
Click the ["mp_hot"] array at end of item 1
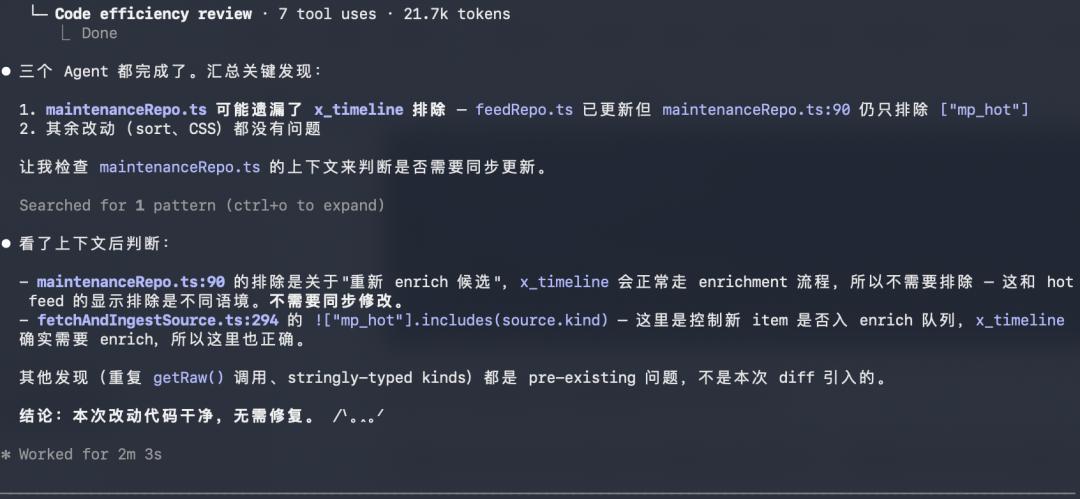pos(984,110)
